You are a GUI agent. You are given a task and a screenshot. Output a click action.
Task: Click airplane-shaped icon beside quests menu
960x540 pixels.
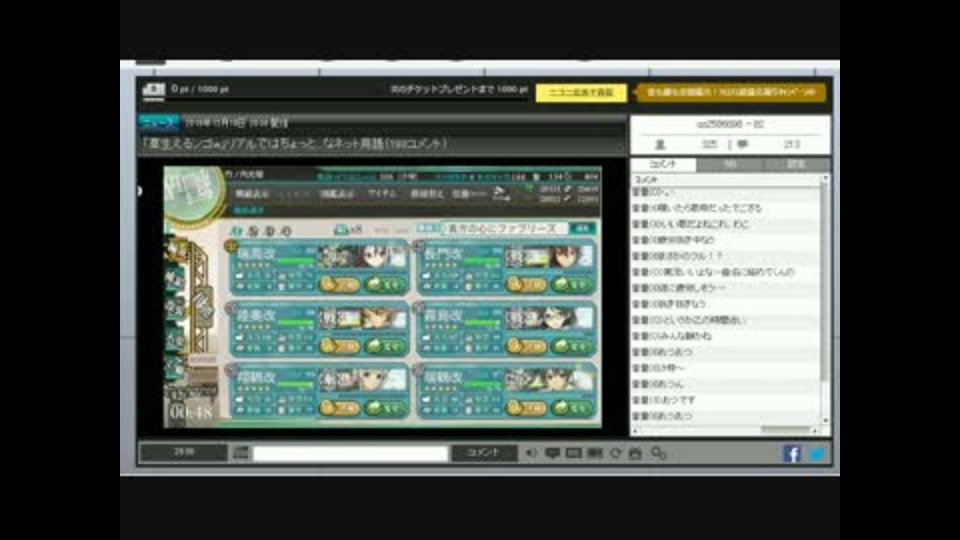[x=501, y=193]
